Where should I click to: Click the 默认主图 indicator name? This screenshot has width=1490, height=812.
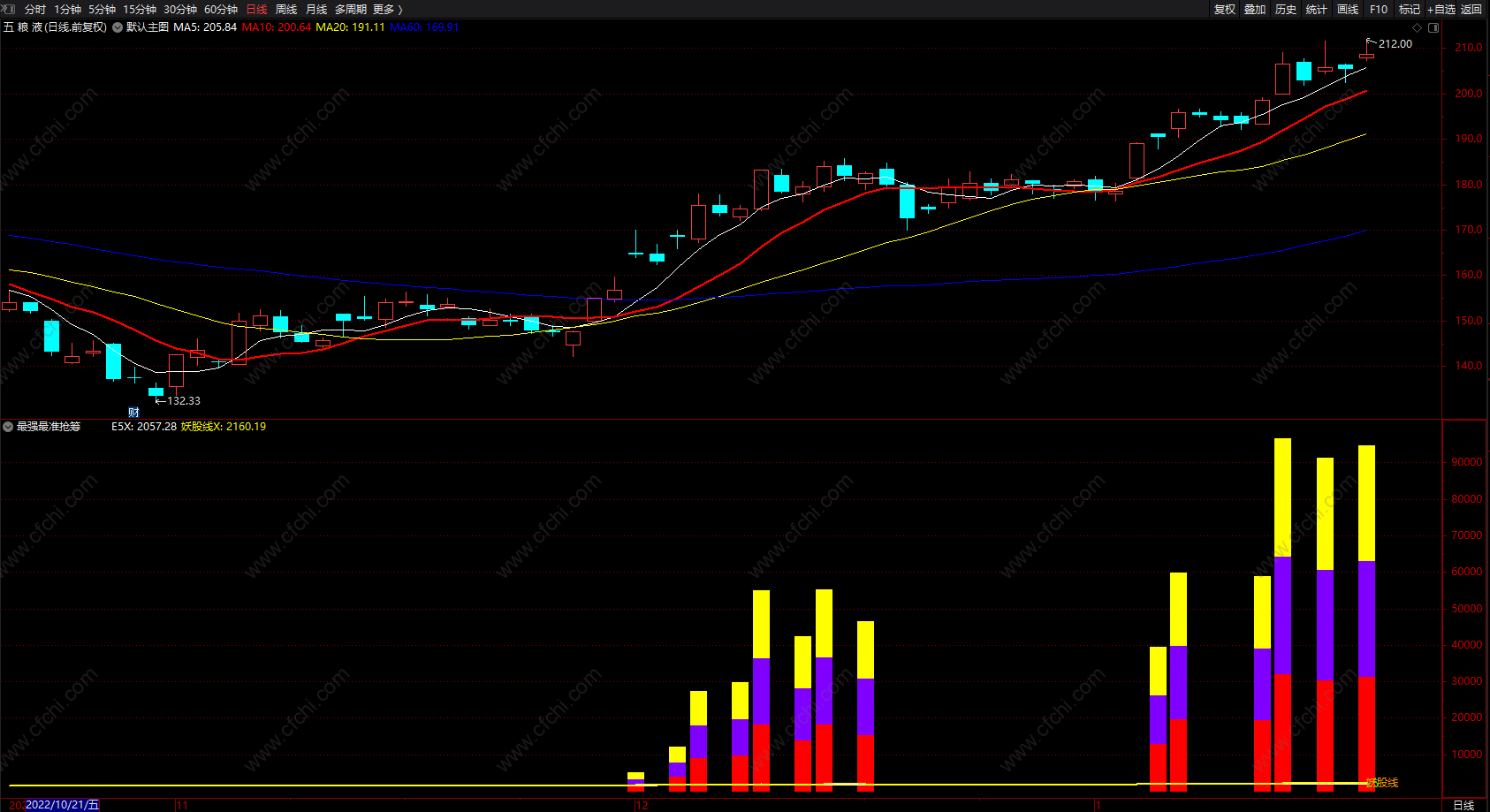148,27
